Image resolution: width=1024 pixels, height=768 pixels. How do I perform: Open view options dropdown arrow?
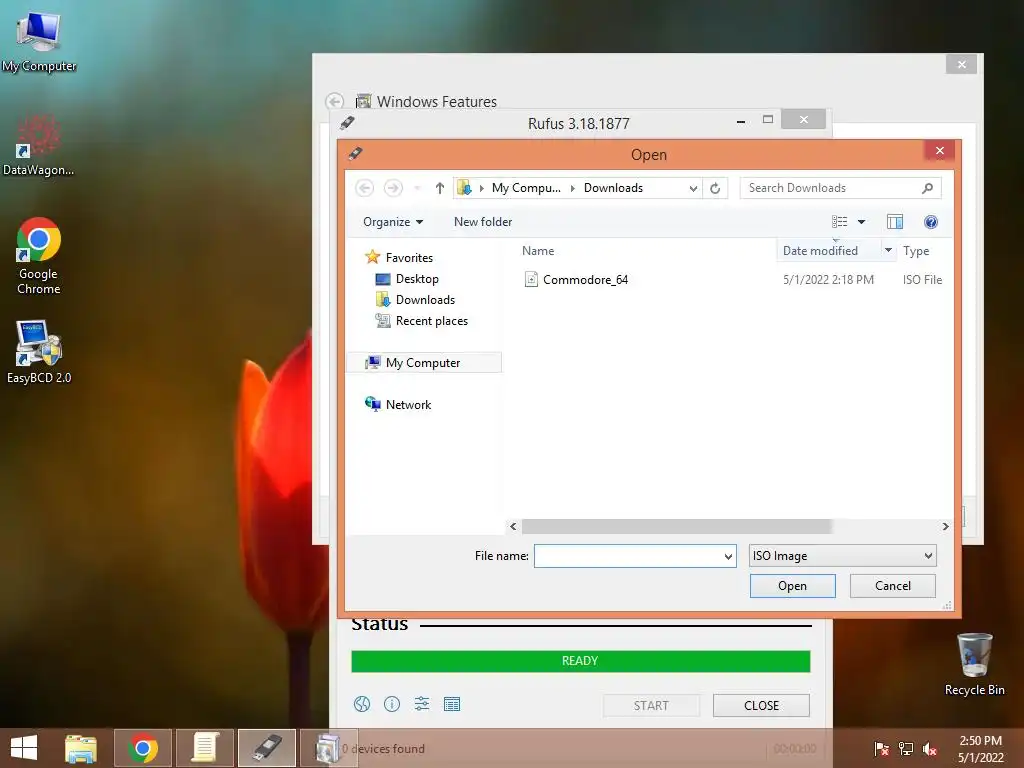pyautogui.click(x=861, y=222)
